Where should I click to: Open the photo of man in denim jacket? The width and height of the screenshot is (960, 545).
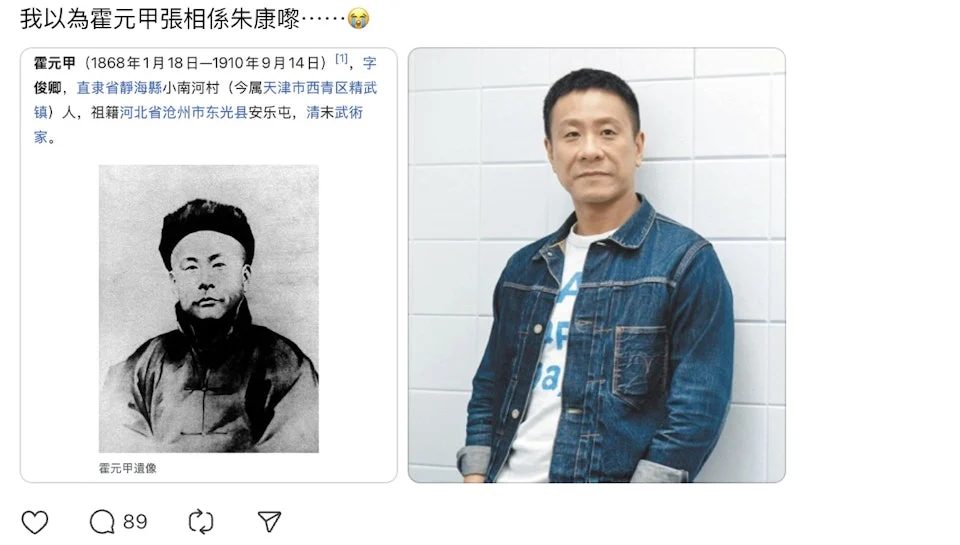(x=597, y=265)
